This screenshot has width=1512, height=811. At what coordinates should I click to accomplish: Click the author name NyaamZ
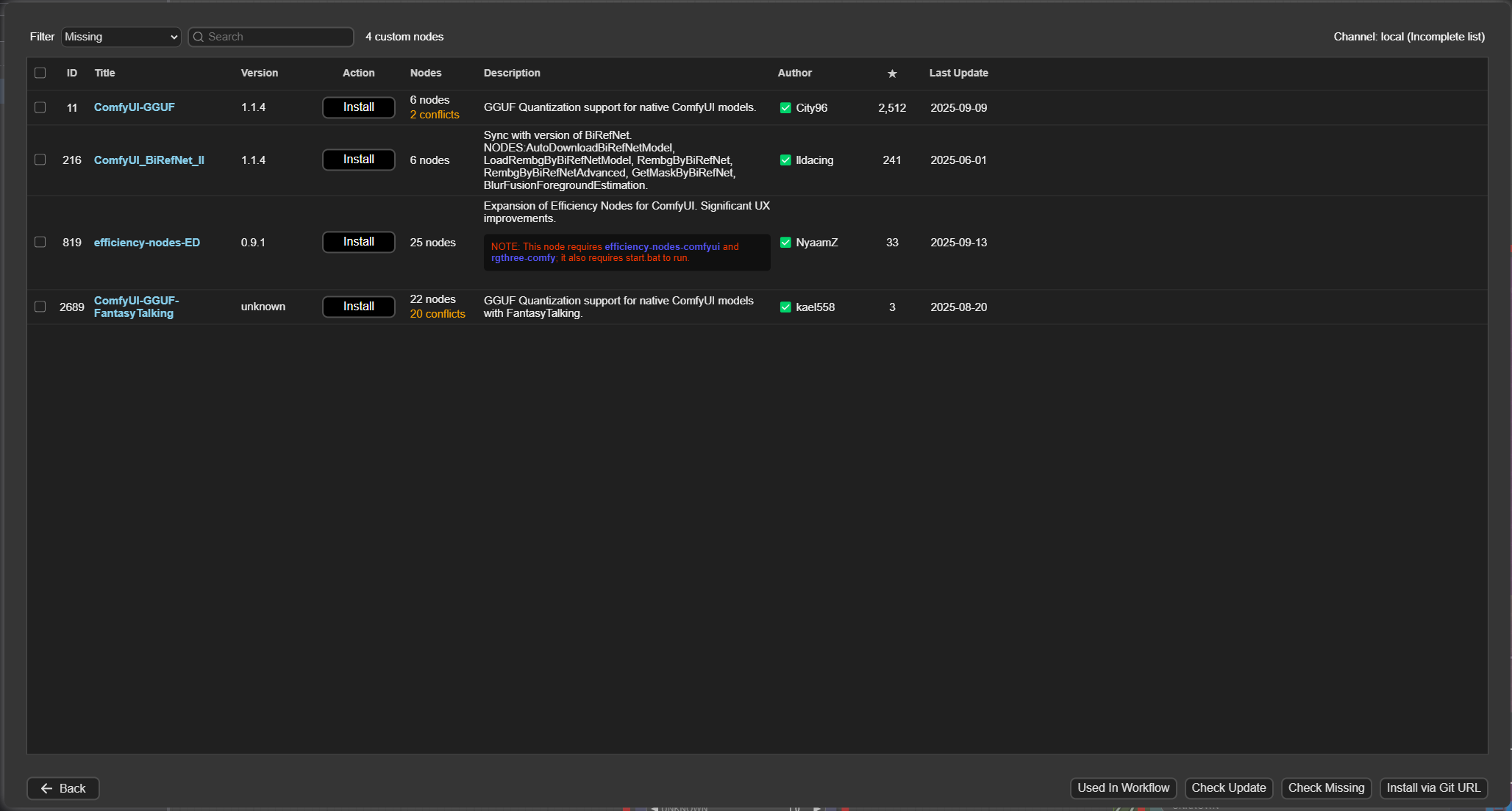click(817, 243)
